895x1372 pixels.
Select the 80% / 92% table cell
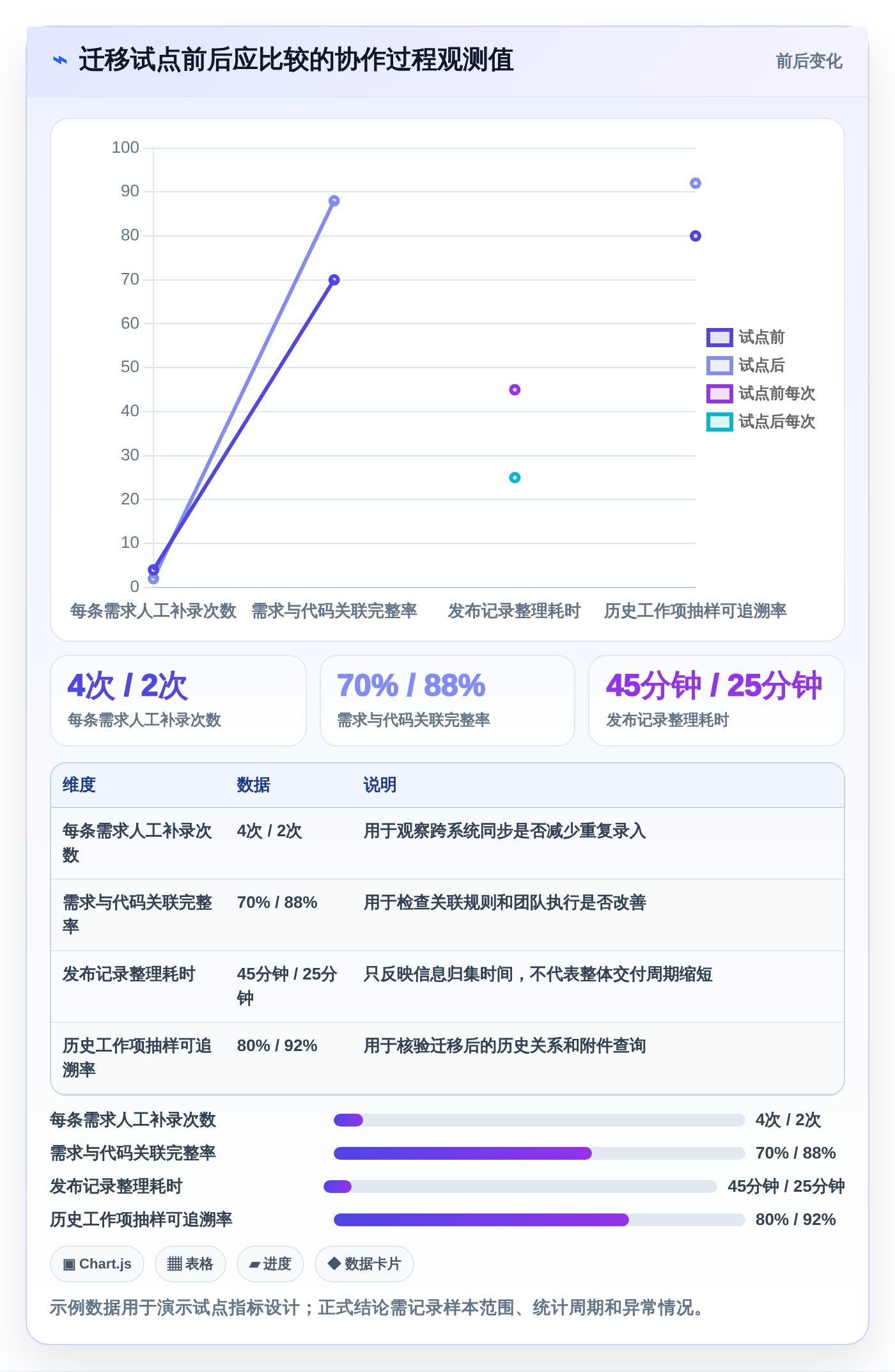pos(277,1046)
